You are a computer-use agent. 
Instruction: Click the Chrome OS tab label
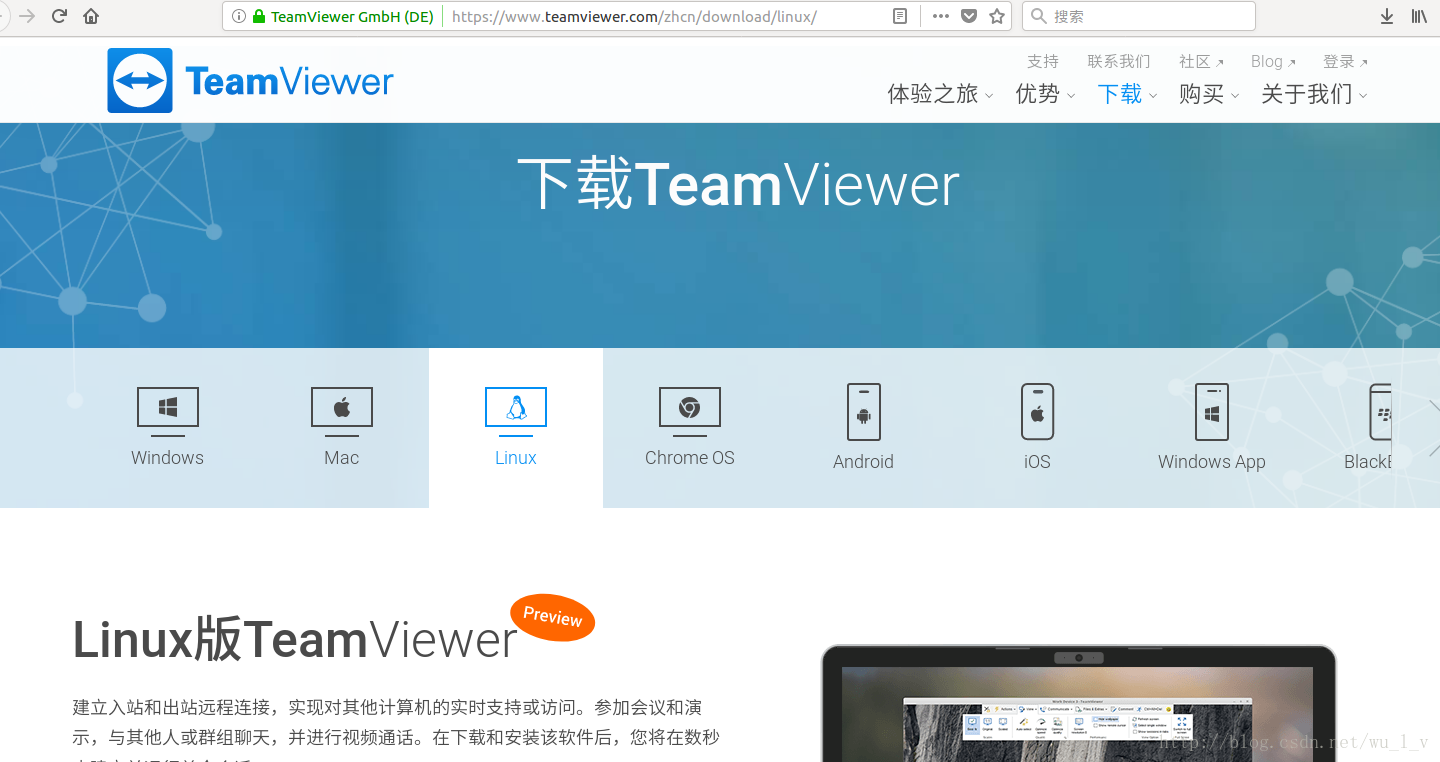coord(690,458)
